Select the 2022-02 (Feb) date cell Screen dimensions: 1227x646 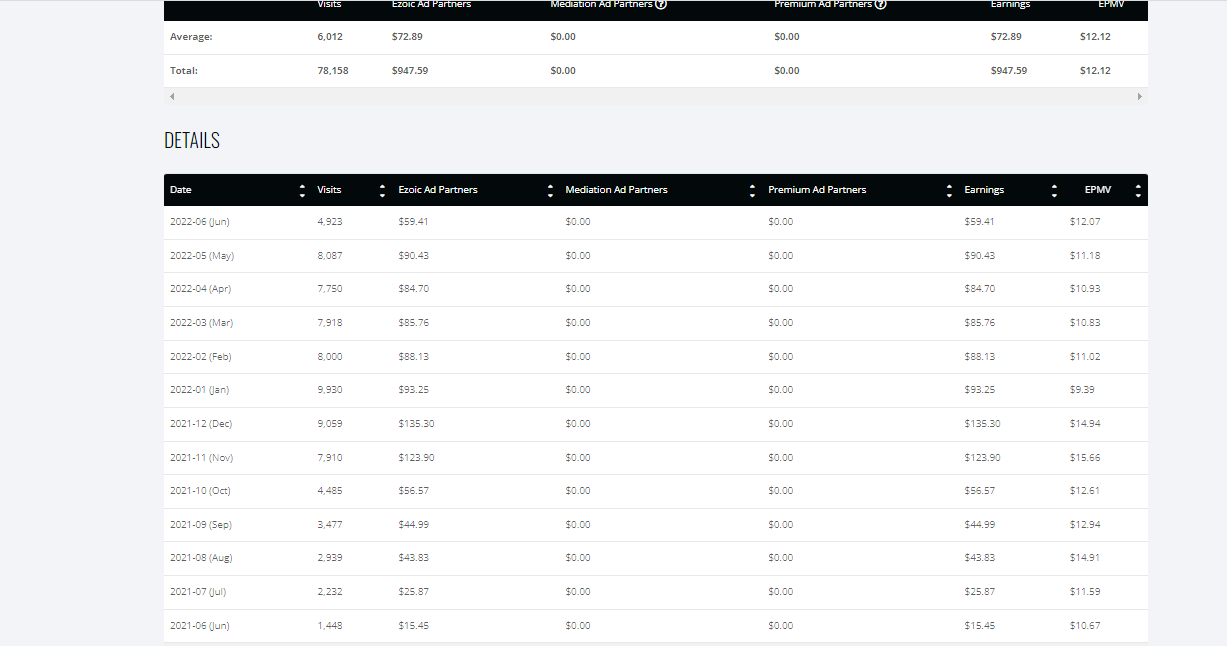coord(200,357)
